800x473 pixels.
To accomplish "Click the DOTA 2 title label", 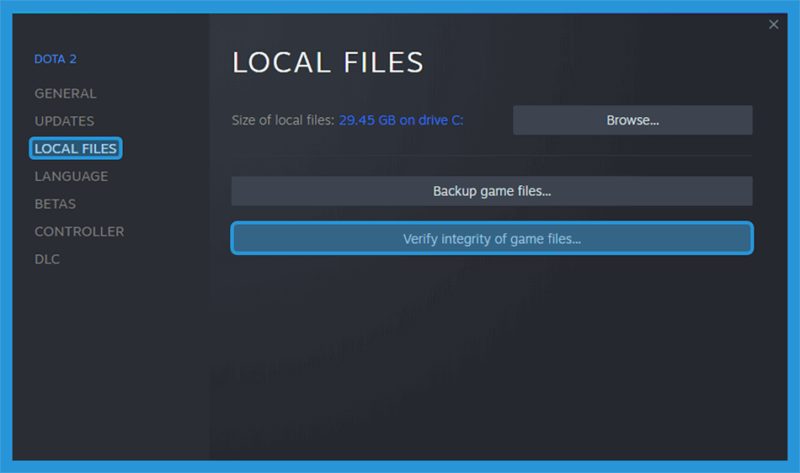I will coord(55,59).
